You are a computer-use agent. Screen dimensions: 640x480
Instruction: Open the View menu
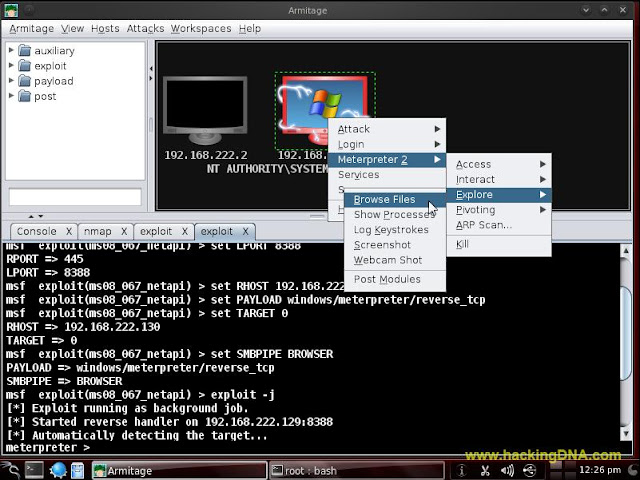tap(72, 29)
